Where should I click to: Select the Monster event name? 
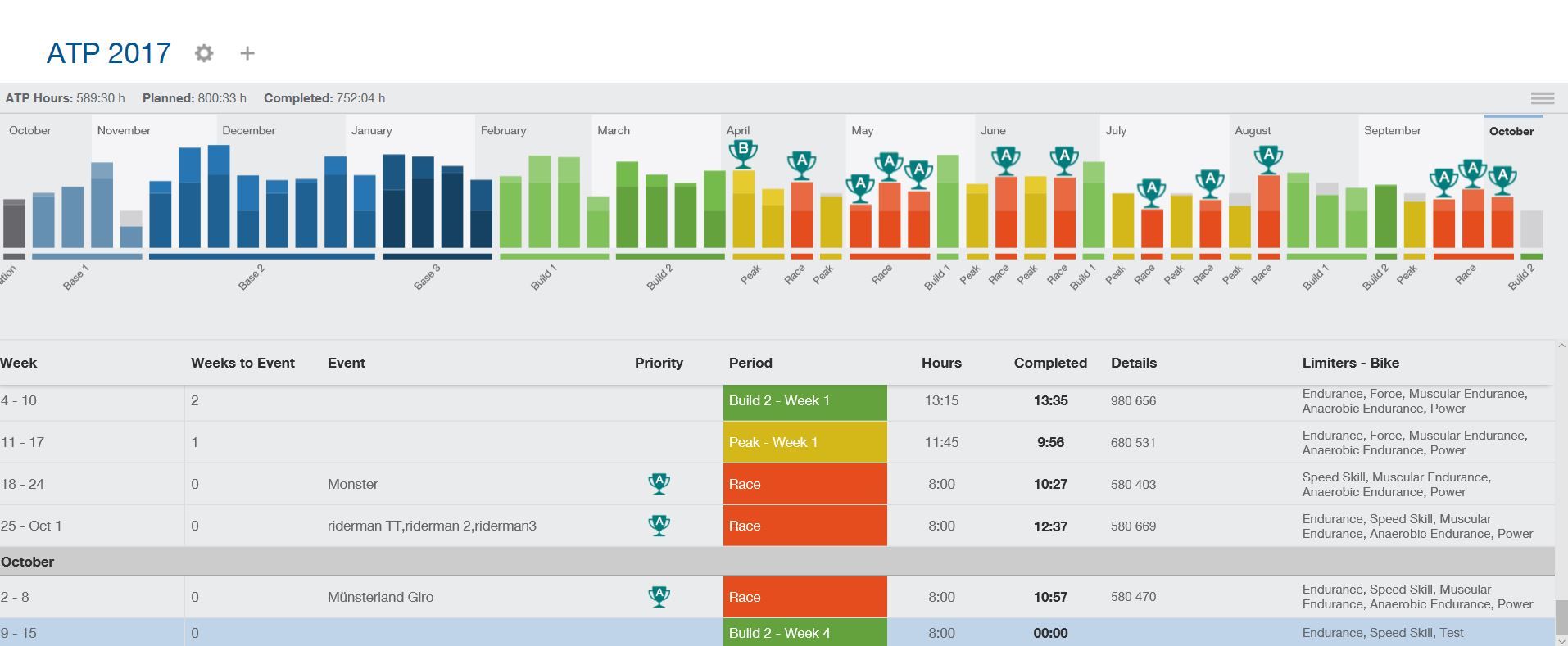click(x=353, y=484)
